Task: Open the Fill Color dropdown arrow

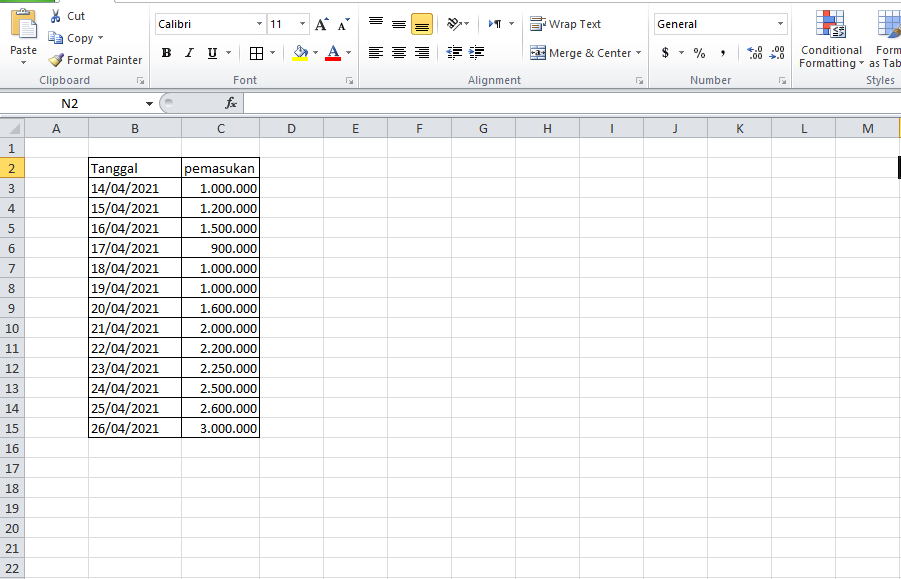Action: click(x=315, y=53)
